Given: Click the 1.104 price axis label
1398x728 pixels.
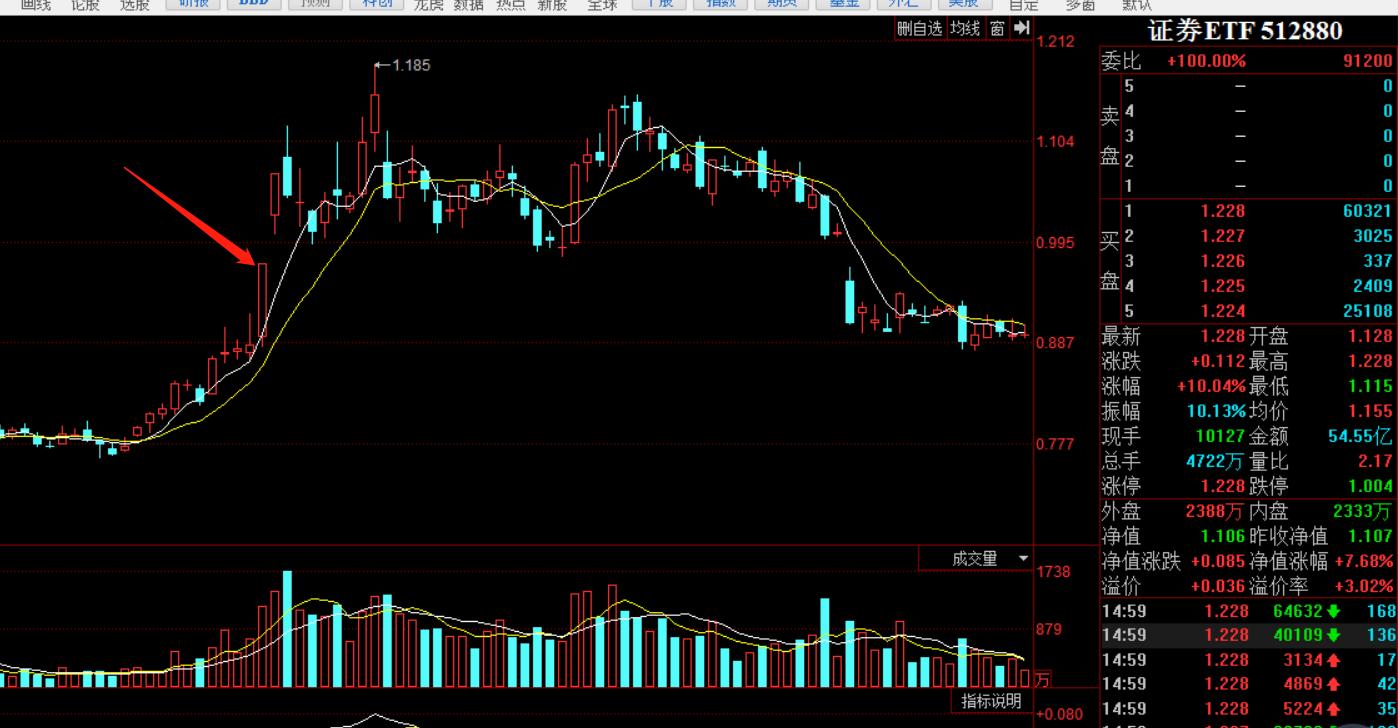Looking at the screenshot, I should 1057,141.
